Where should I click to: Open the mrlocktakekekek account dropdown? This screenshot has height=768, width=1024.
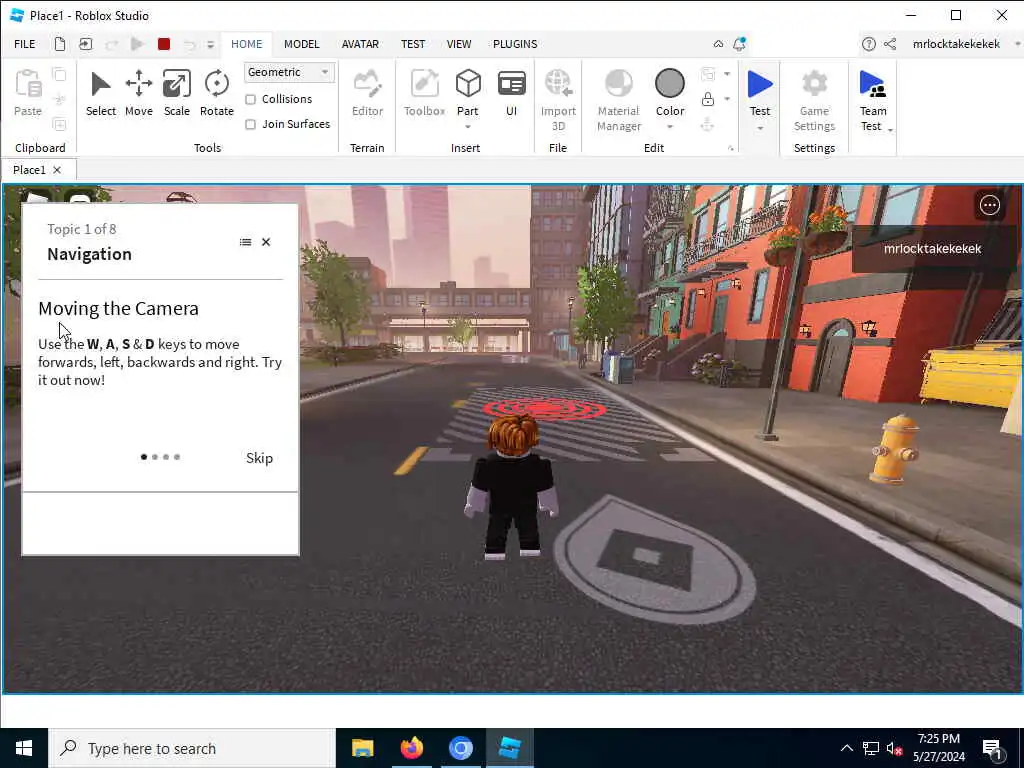click(1017, 44)
